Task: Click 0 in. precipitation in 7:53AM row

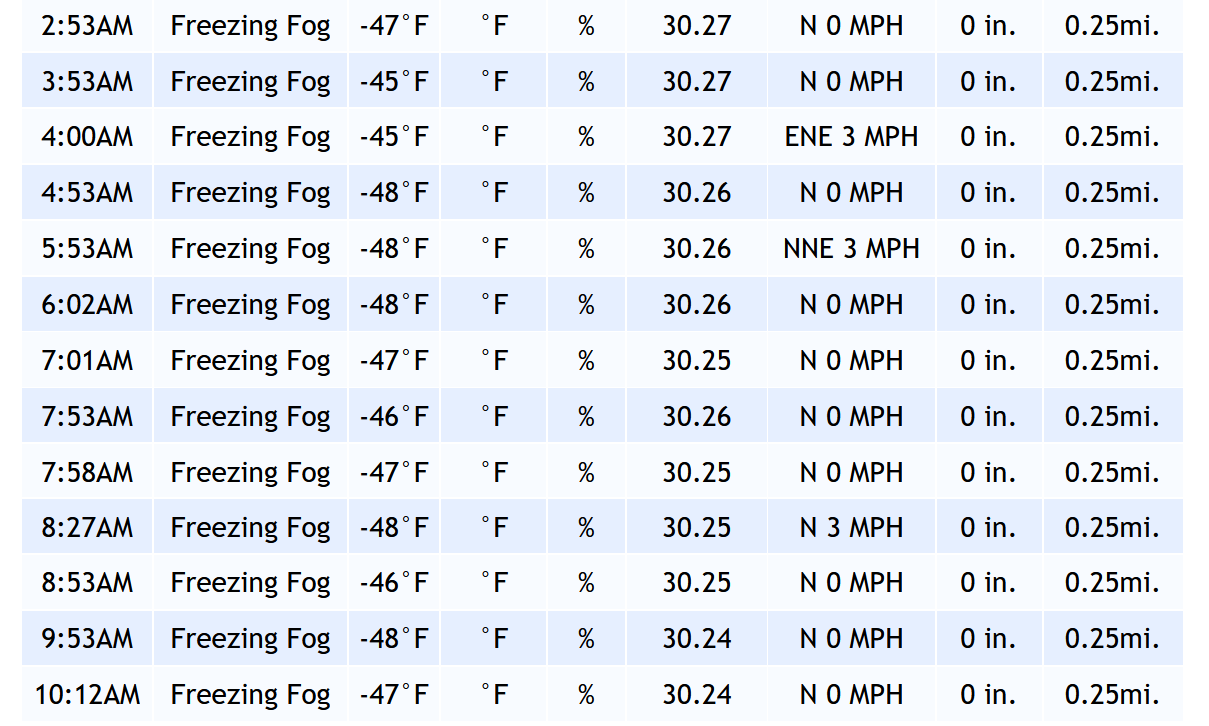Action: pyautogui.click(x=988, y=416)
